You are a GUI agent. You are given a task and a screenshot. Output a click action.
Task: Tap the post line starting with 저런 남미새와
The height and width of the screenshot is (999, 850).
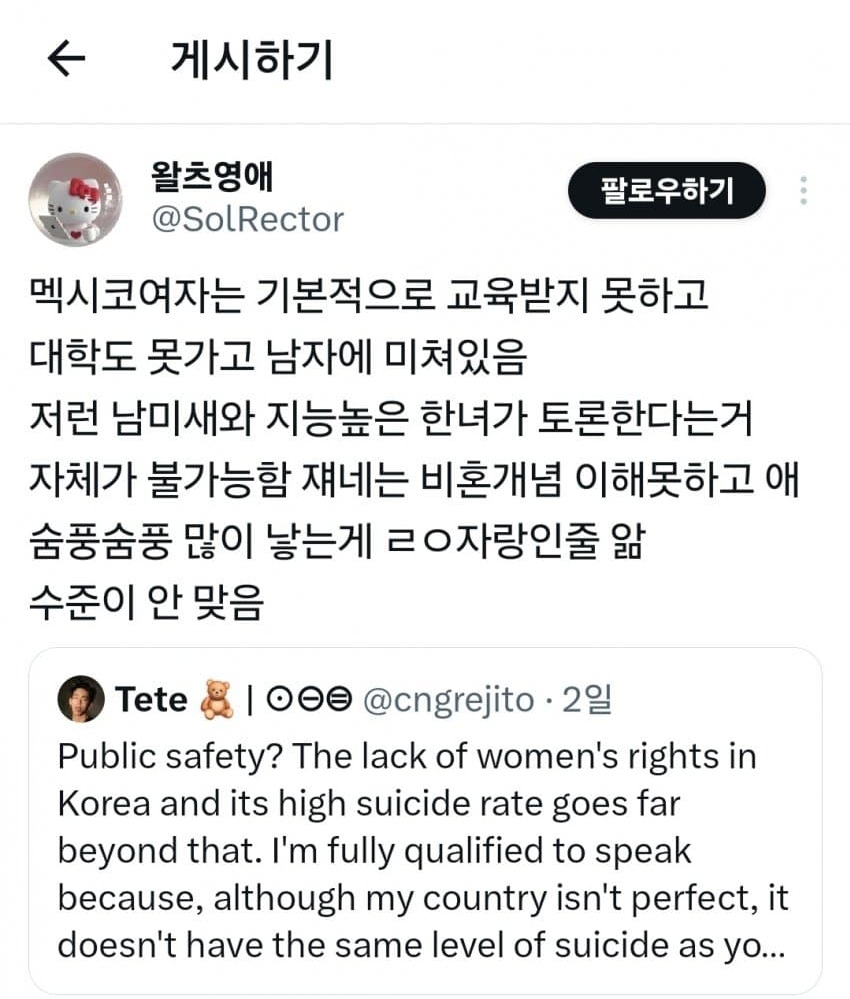(x=390, y=420)
